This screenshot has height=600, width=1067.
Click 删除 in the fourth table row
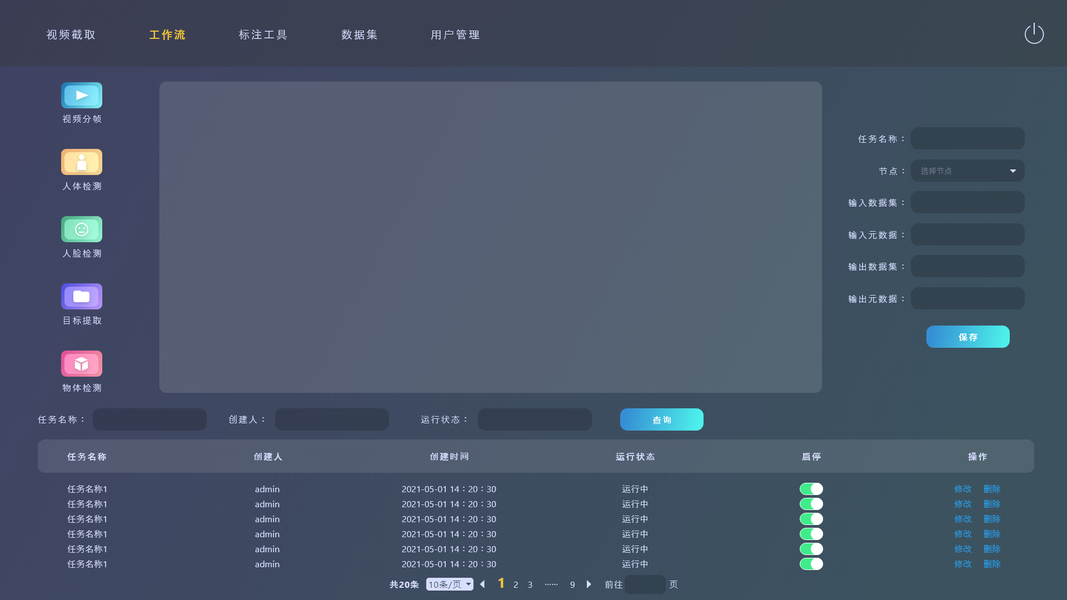(x=991, y=534)
